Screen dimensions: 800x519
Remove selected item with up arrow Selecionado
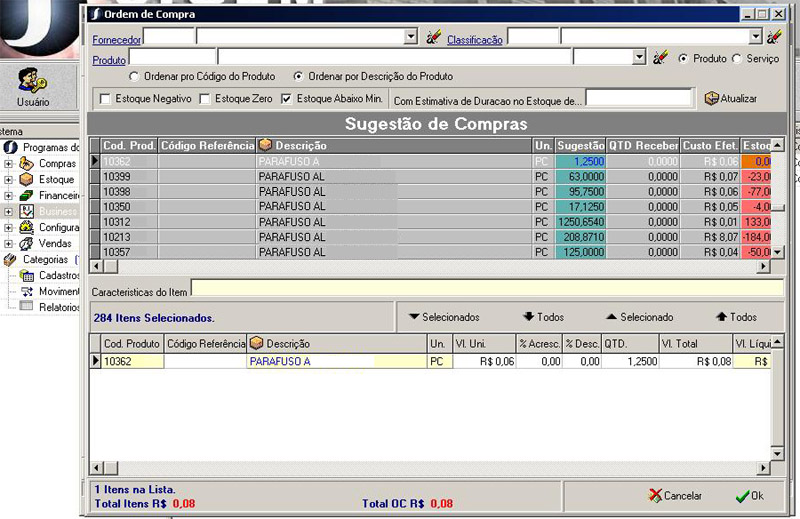[x=639, y=317]
